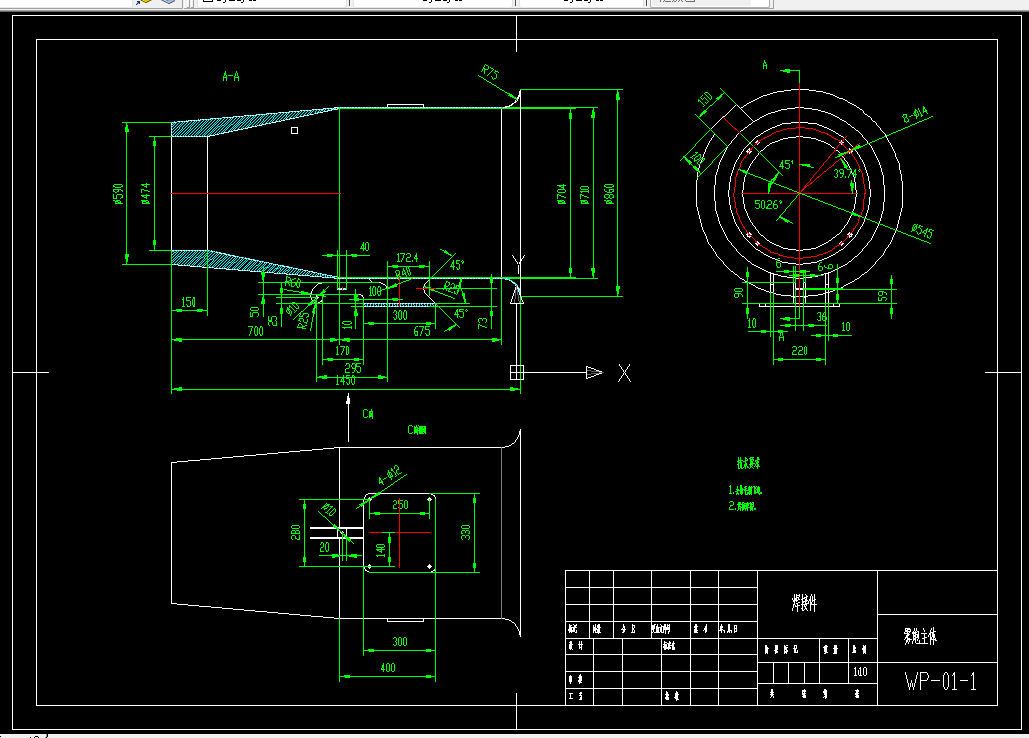Image resolution: width=1029 pixels, height=738 pixels.
Task: Pick the 295 dimension text
Action: [x=353, y=368]
